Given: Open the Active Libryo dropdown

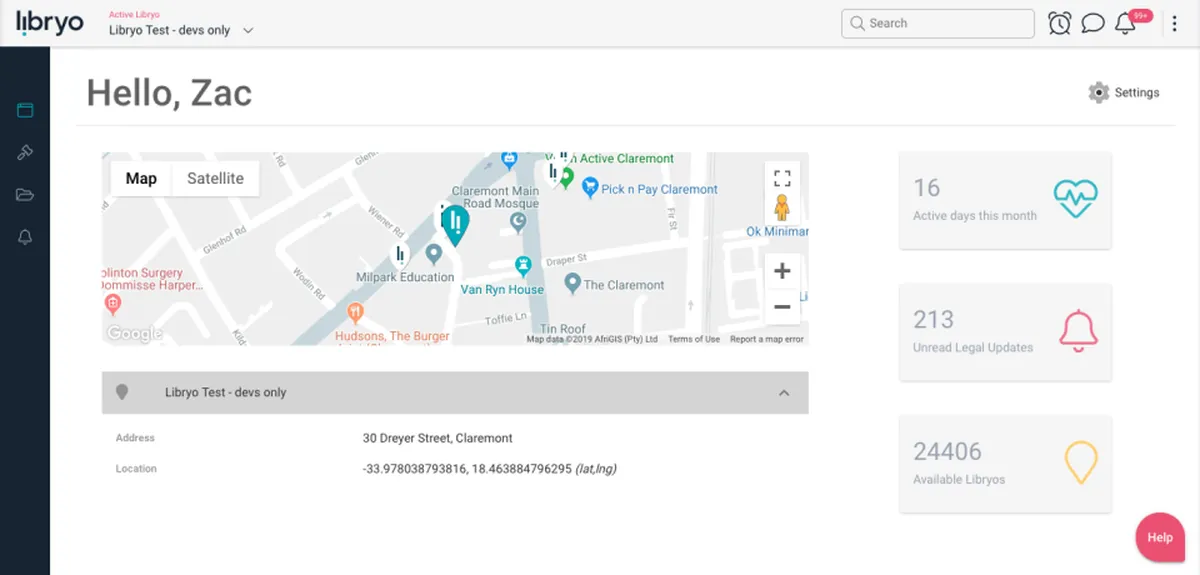Looking at the screenshot, I should click(x=181, y=30).
